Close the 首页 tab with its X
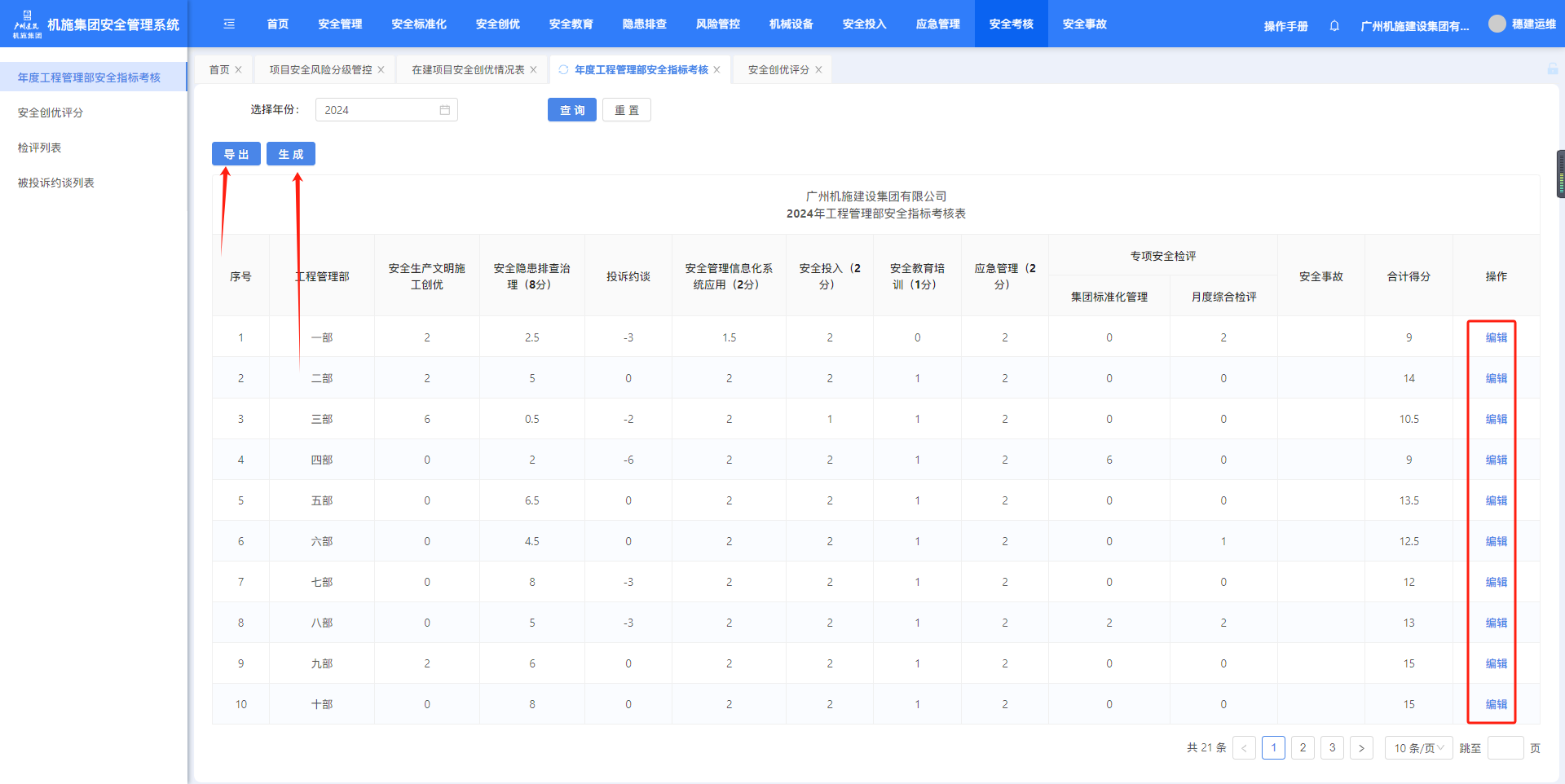1565x784 pixels. pyautogui.click(x=238, y=70)
